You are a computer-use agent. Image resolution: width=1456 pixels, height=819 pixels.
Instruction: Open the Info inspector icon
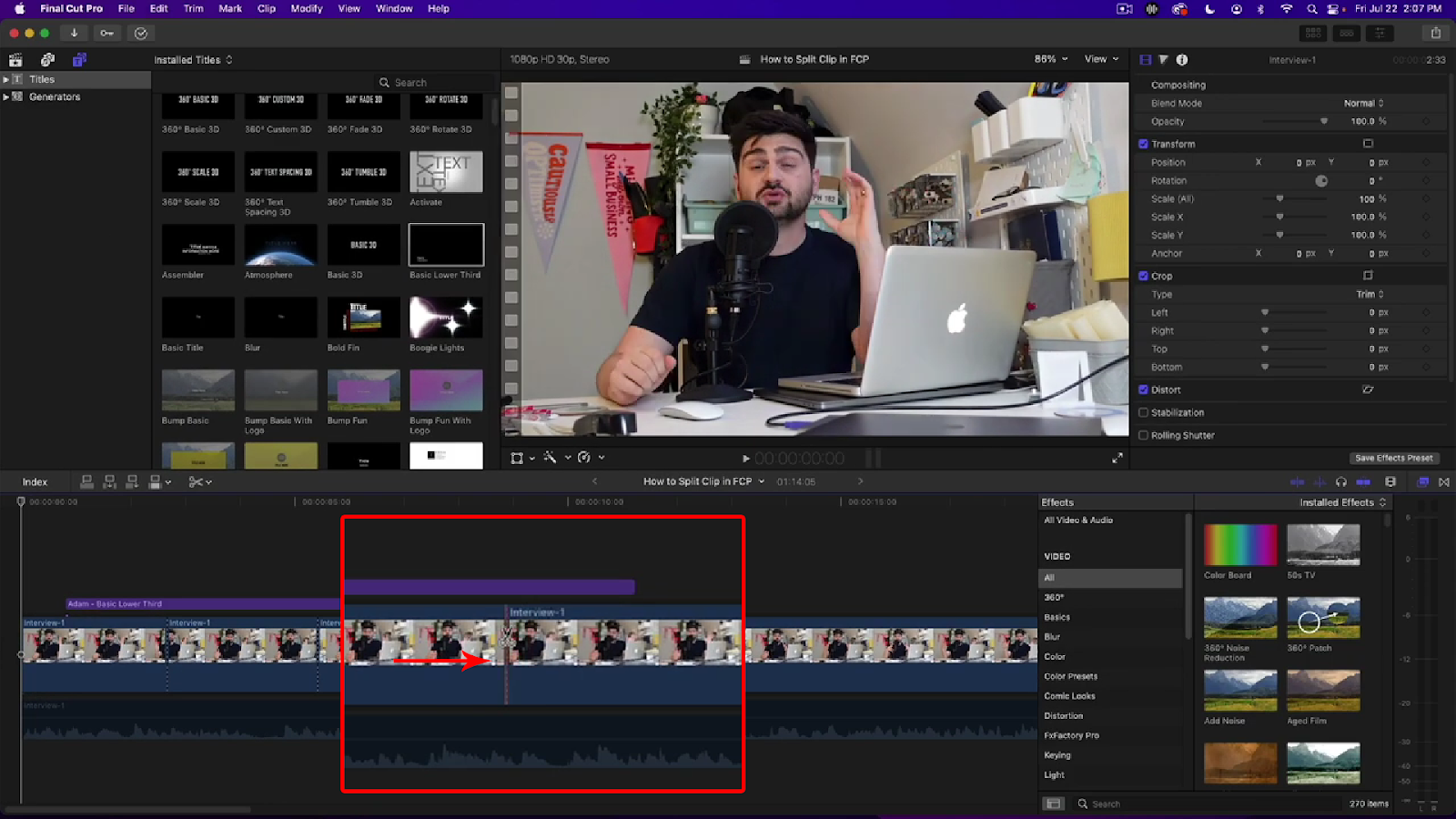[x=1182, y=60]
